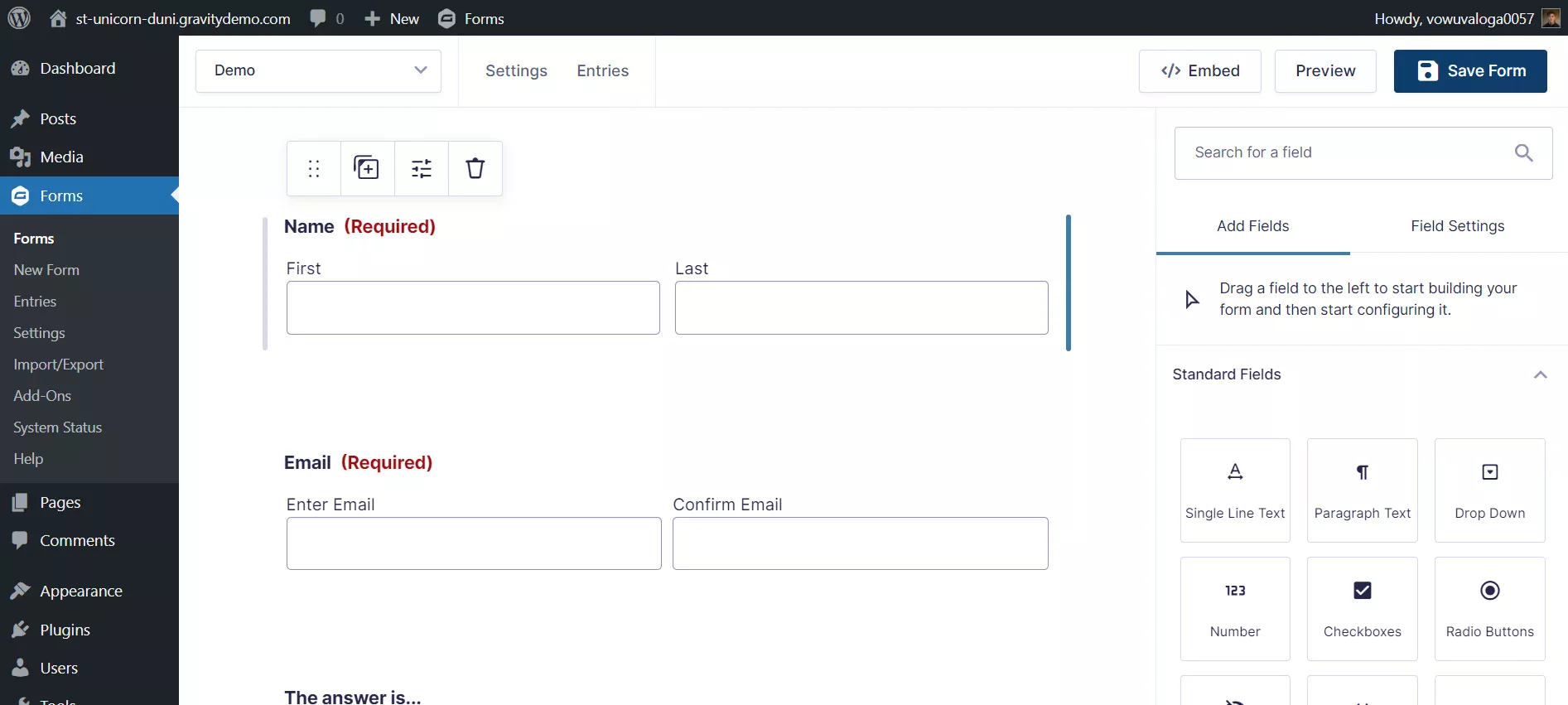Collapse the Standard Fields section
The height and width of the screenshot is (705, 1568).
tap(1540, 374)
